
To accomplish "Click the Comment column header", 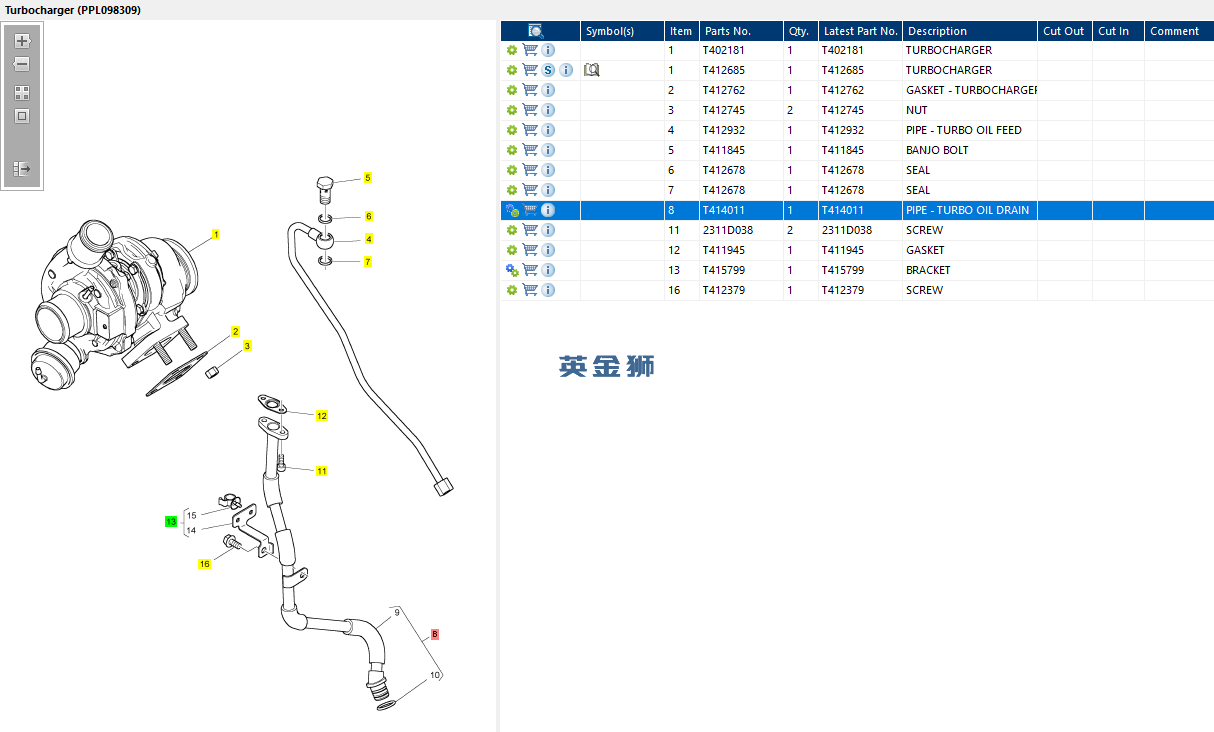I will click(1179, 31).
